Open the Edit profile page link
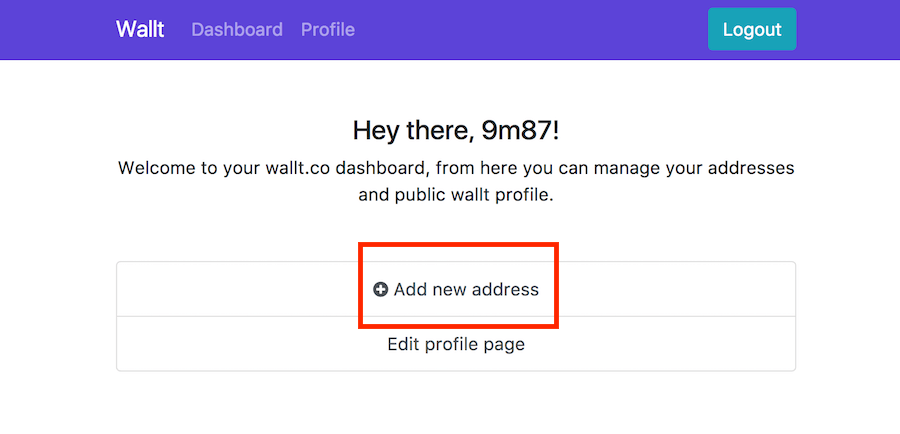Viewport: 900px width, 434px height. tap(456, 344)
